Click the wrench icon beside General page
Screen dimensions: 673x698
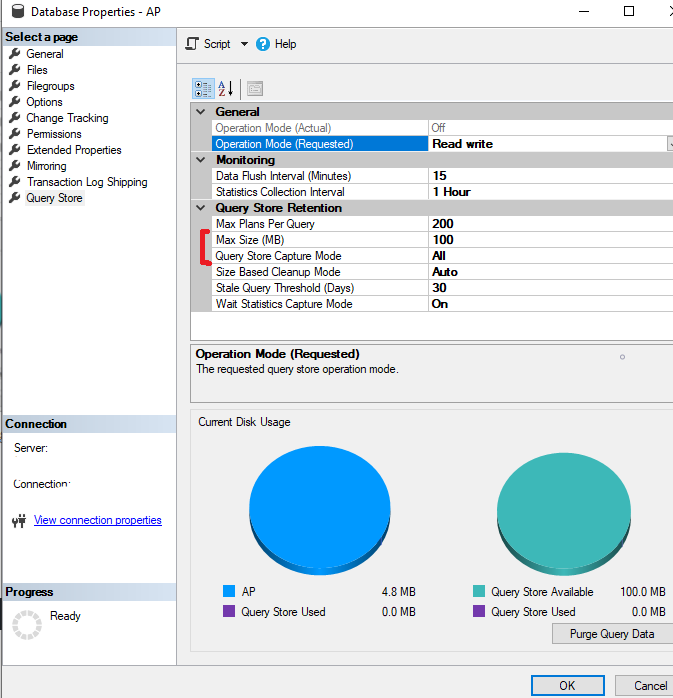pos(15,53)
